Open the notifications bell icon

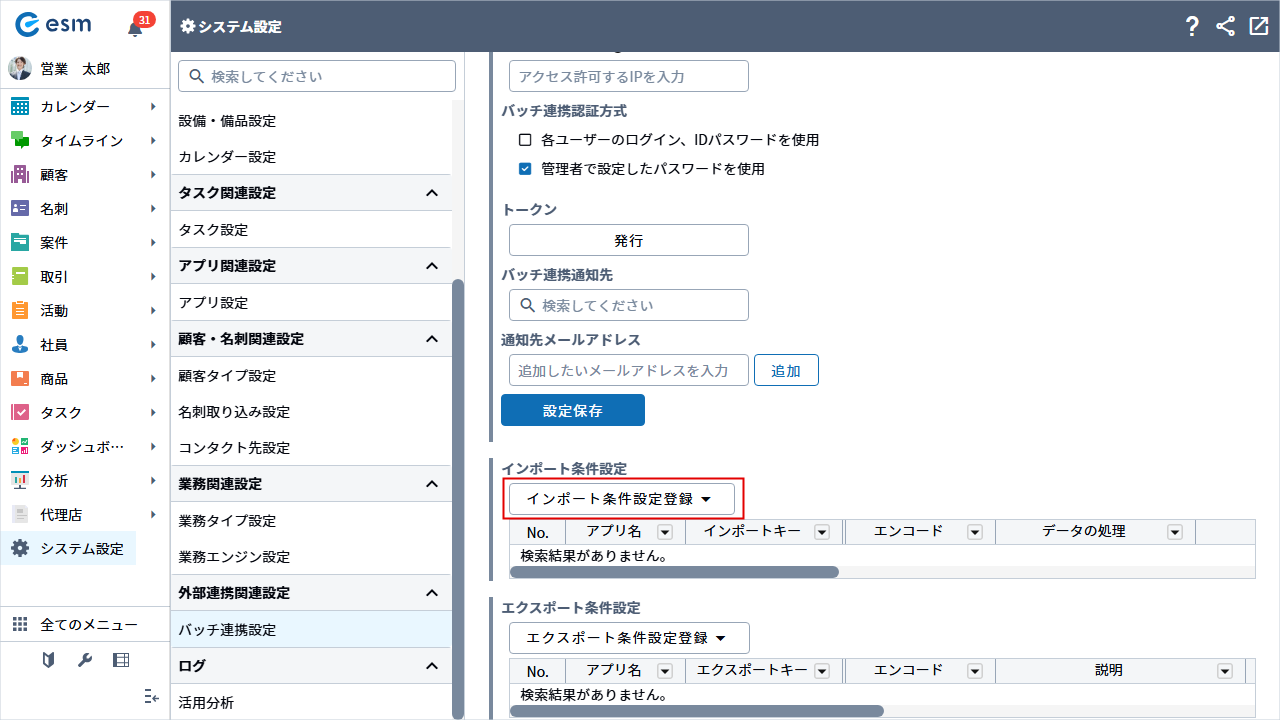136,28
